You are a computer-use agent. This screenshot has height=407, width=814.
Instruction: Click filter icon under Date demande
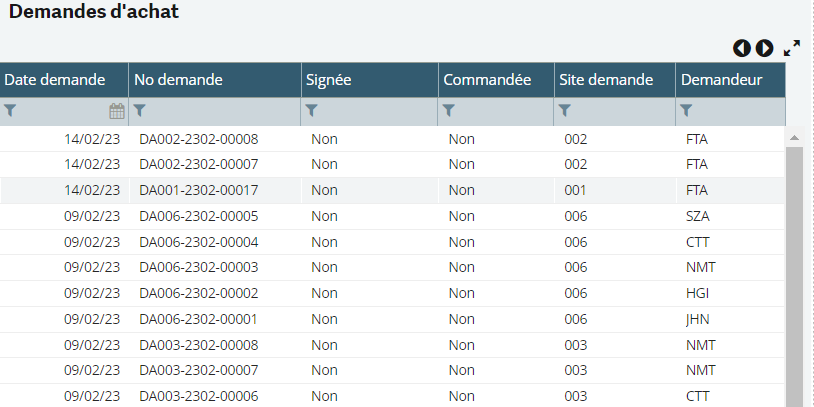[11, 111]
